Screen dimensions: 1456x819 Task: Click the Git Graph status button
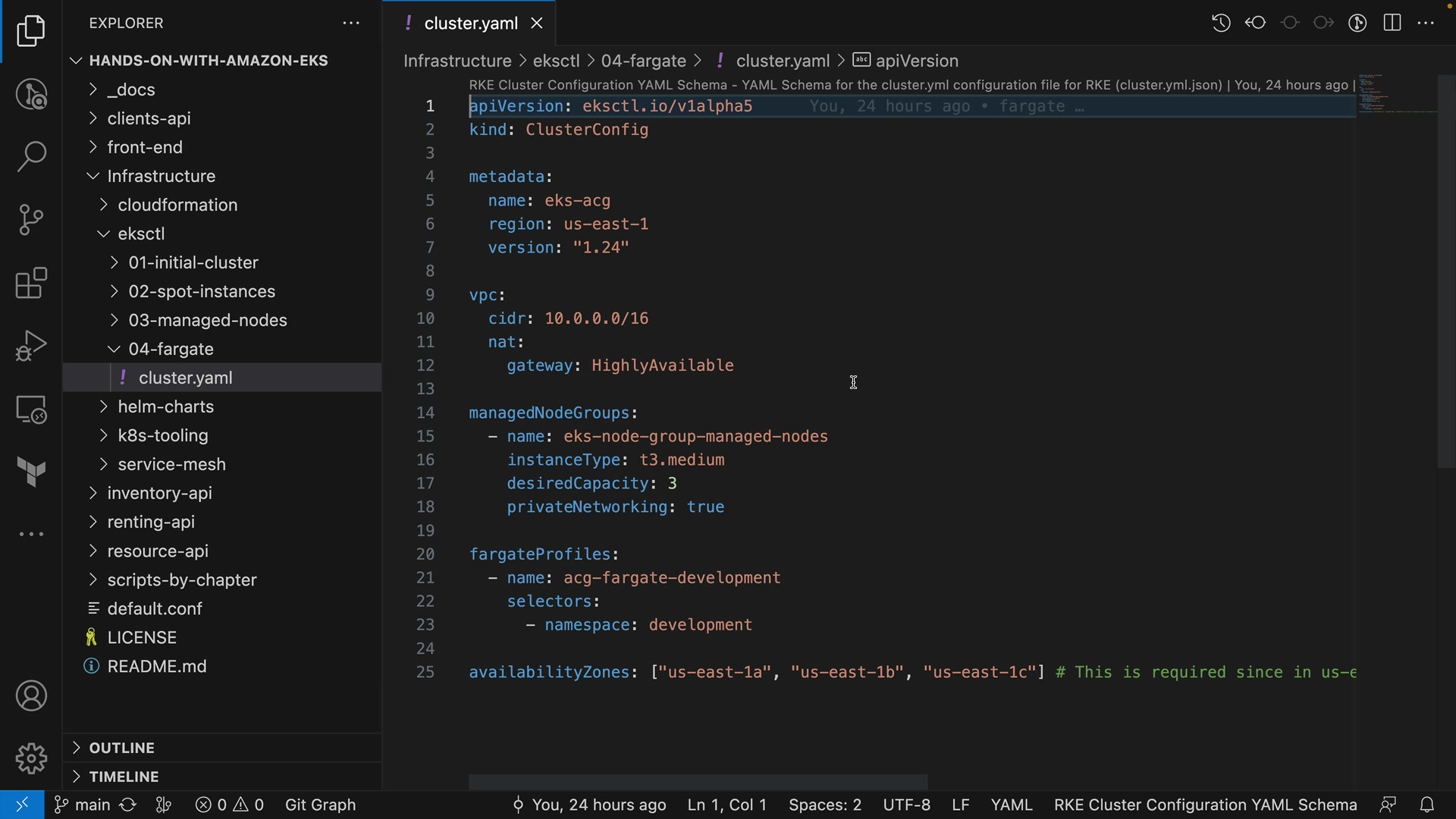320,805
